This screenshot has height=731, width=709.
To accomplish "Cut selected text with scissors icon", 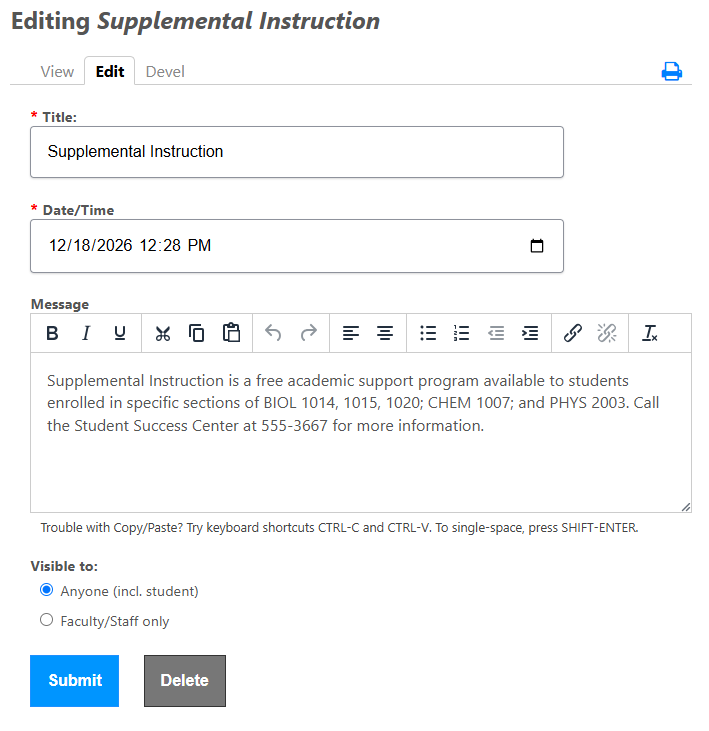I will (163, 333).
